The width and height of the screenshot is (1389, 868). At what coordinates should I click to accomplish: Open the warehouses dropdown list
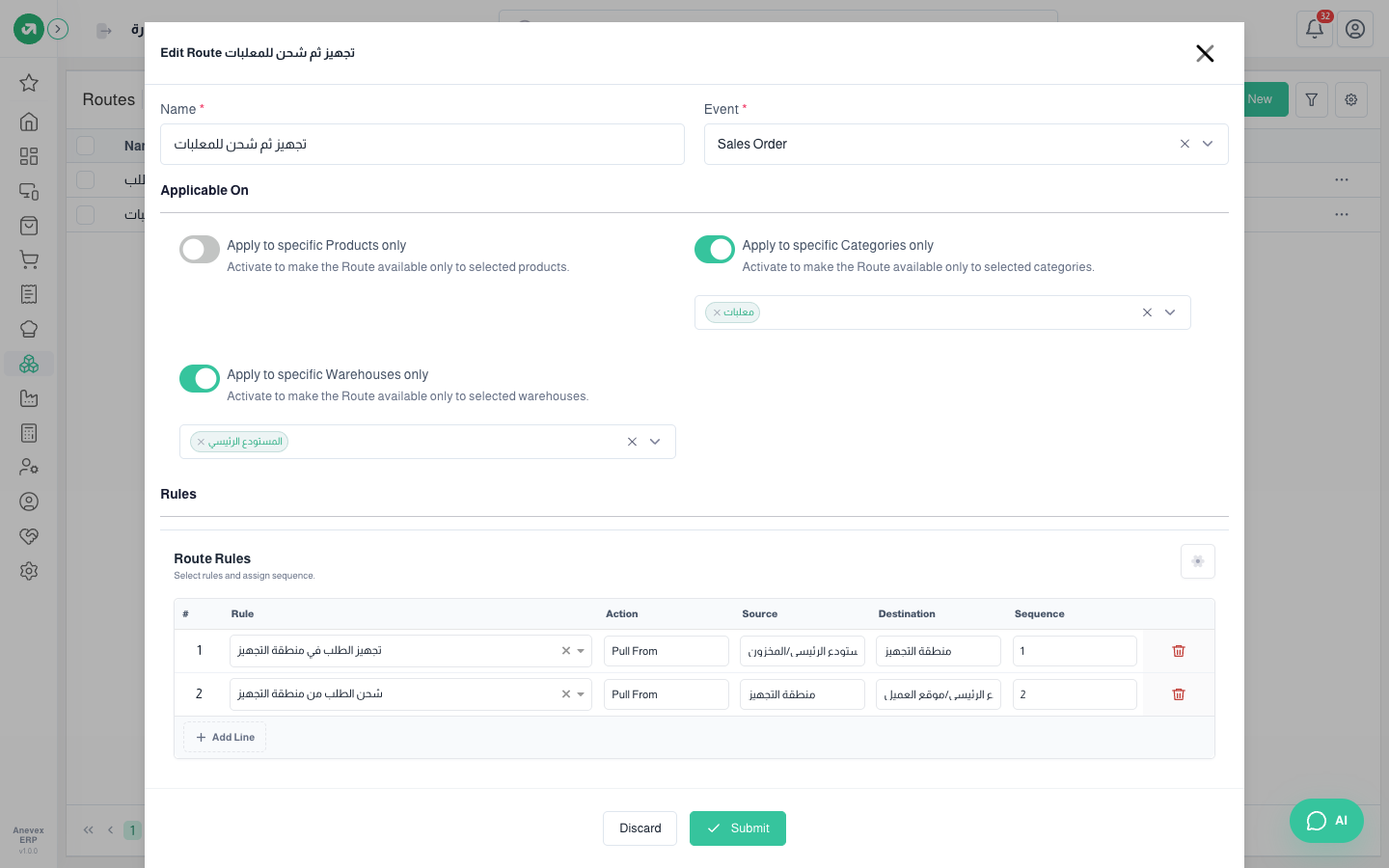655,442
